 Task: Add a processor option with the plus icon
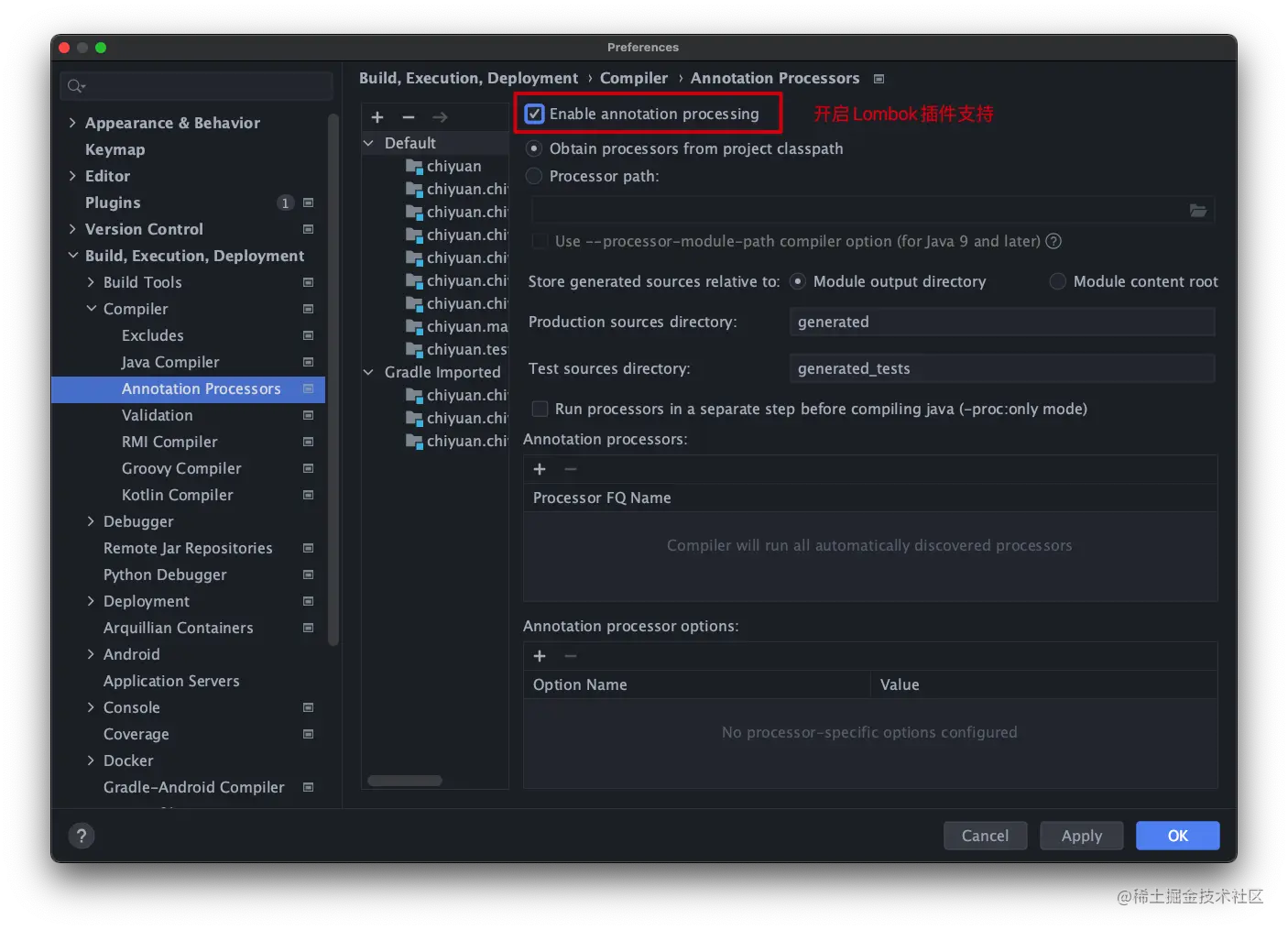coord(540,656)
